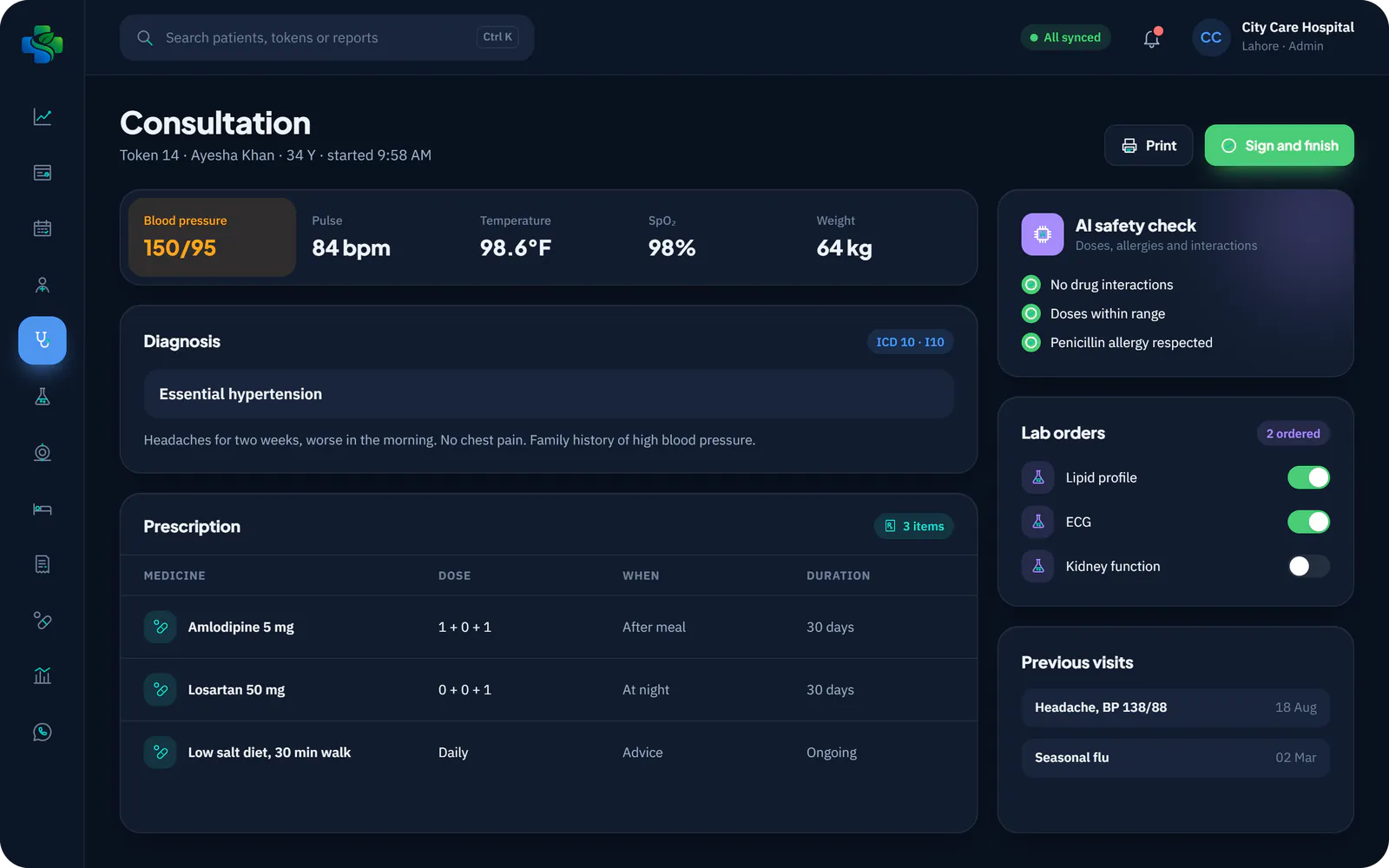Click the All synced status badge

click(x=1065, y=37)
